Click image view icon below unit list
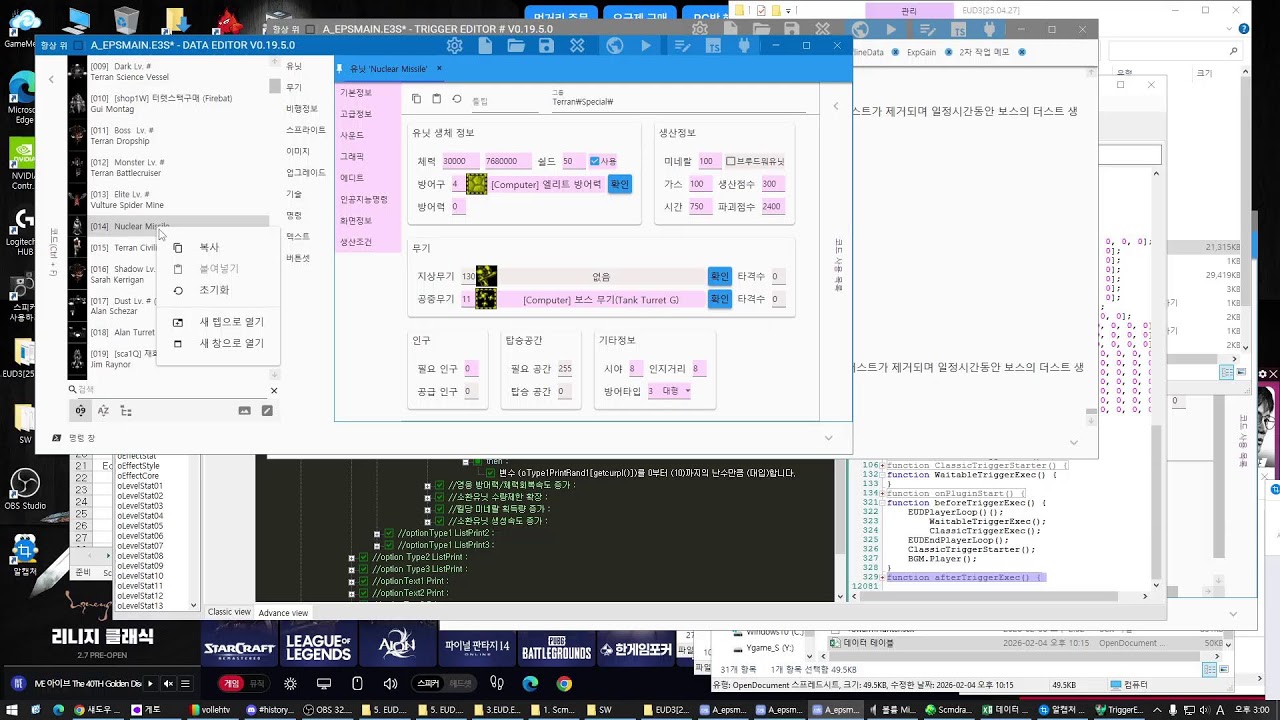Viewport: 1280px width, 720px height. point(244,411)
